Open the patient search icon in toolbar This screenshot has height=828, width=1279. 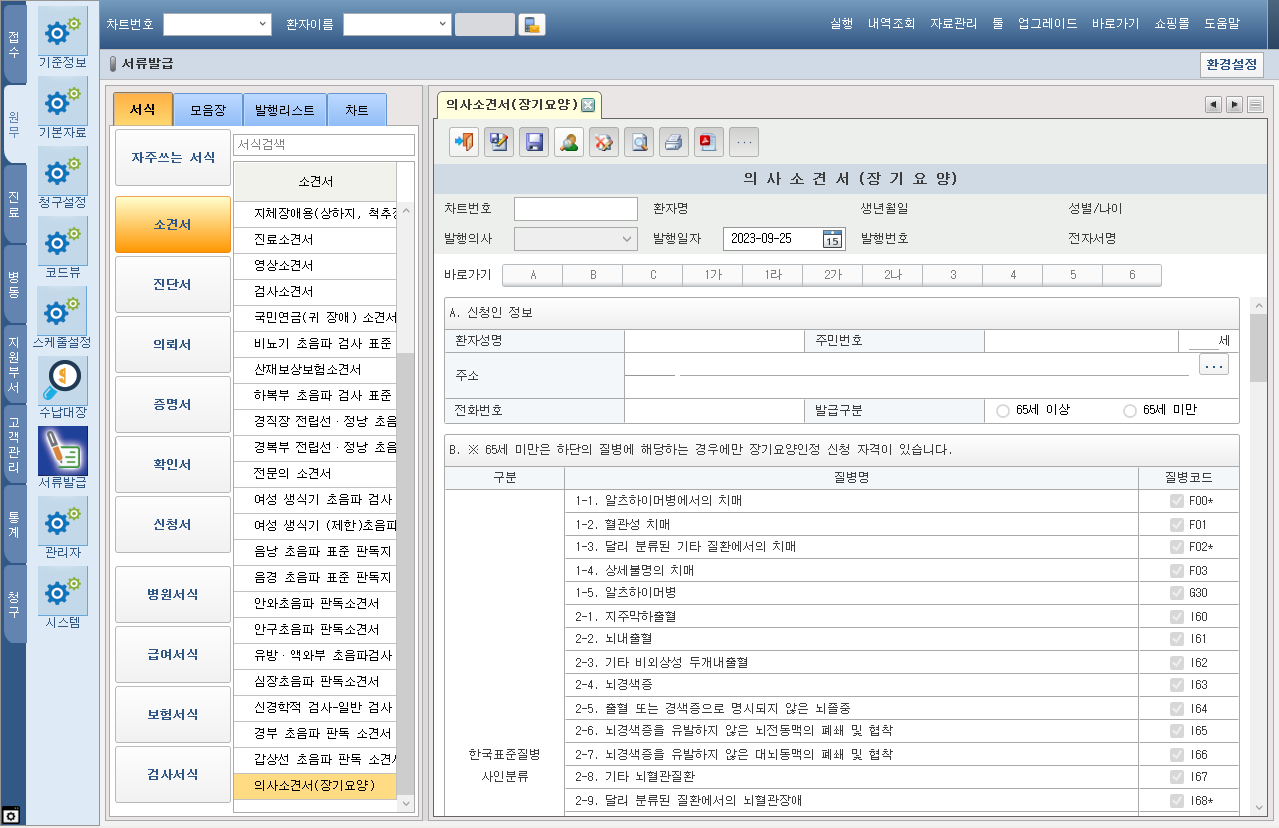pos(569,142)
